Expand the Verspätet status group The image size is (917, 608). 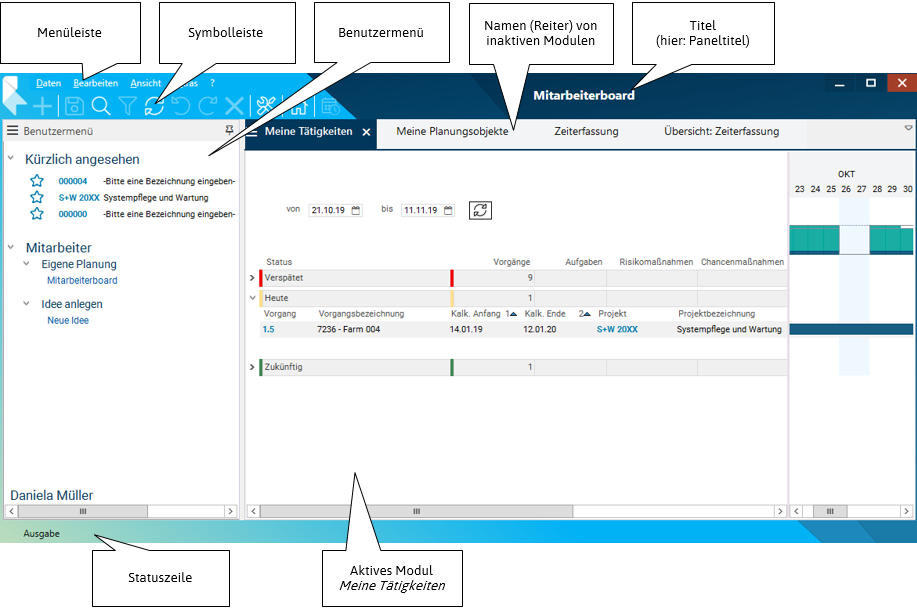tap(252, 278)
